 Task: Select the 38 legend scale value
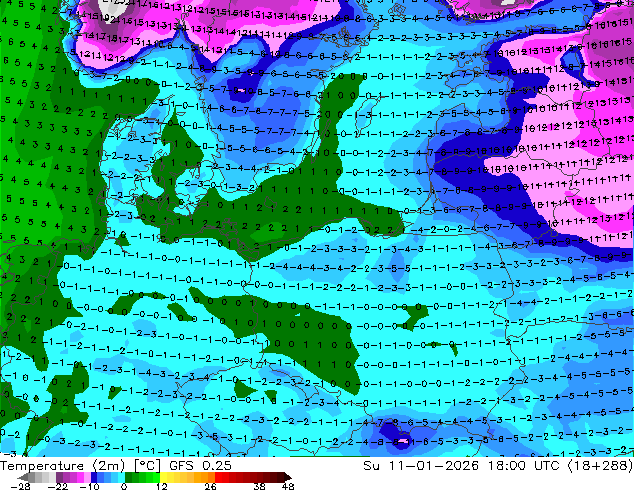point(260,486)
